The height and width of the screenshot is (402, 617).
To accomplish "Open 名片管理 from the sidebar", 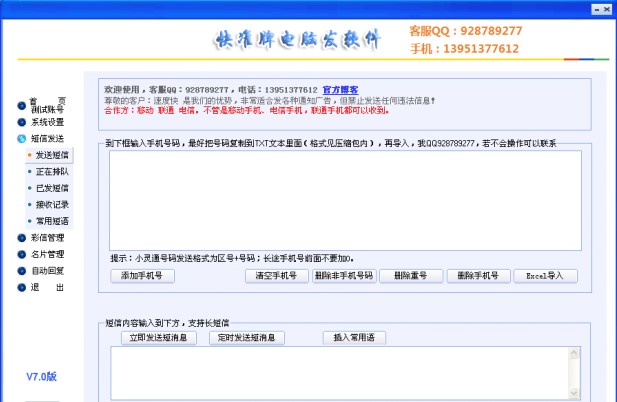I will pyautogui.click(x=46, y=254).
